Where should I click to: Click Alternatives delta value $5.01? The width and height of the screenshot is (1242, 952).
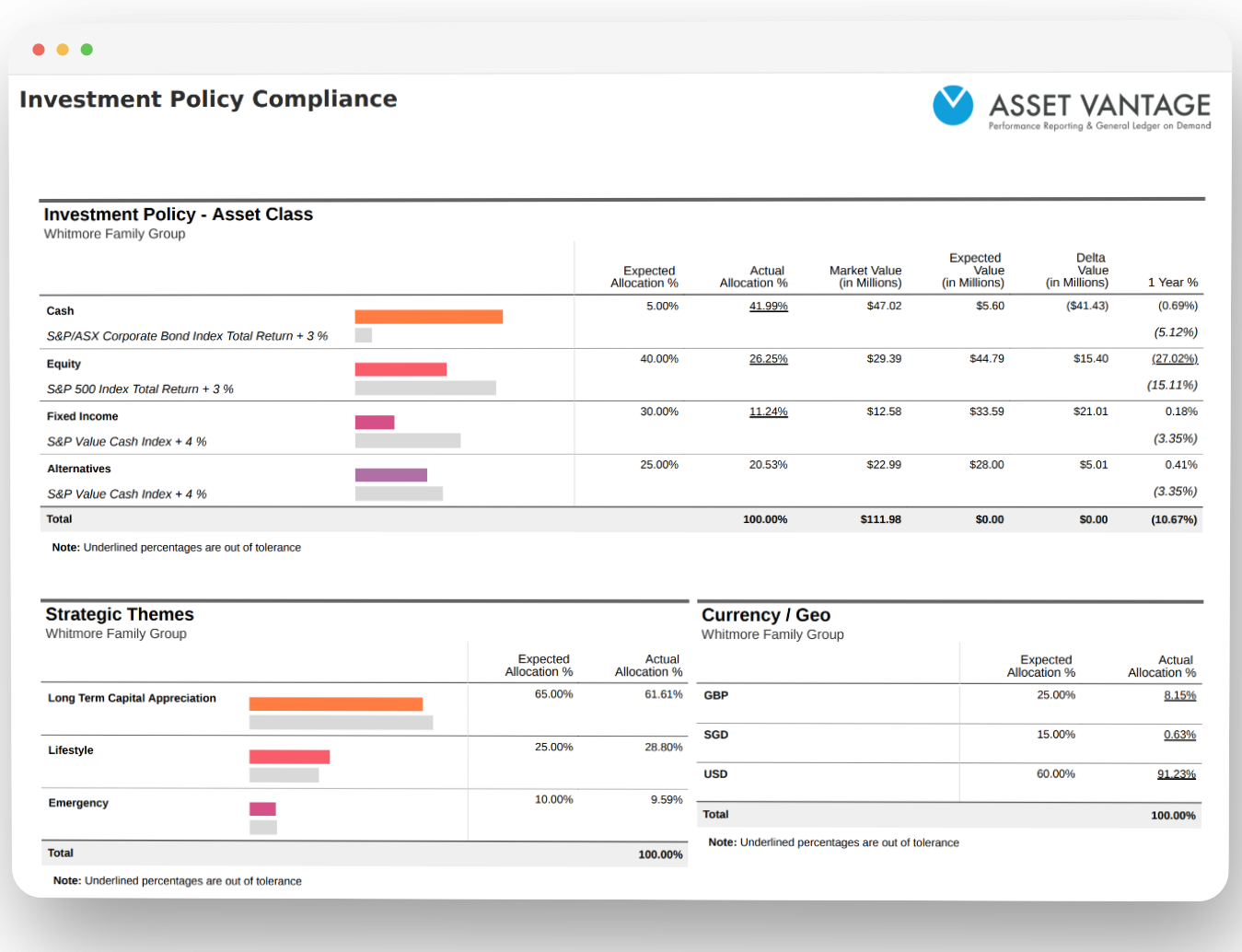(1094, 465)
